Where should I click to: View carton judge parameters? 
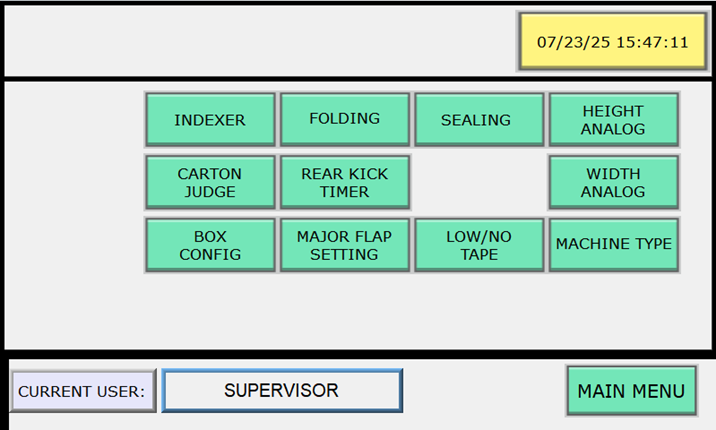(x=210, y=182)
